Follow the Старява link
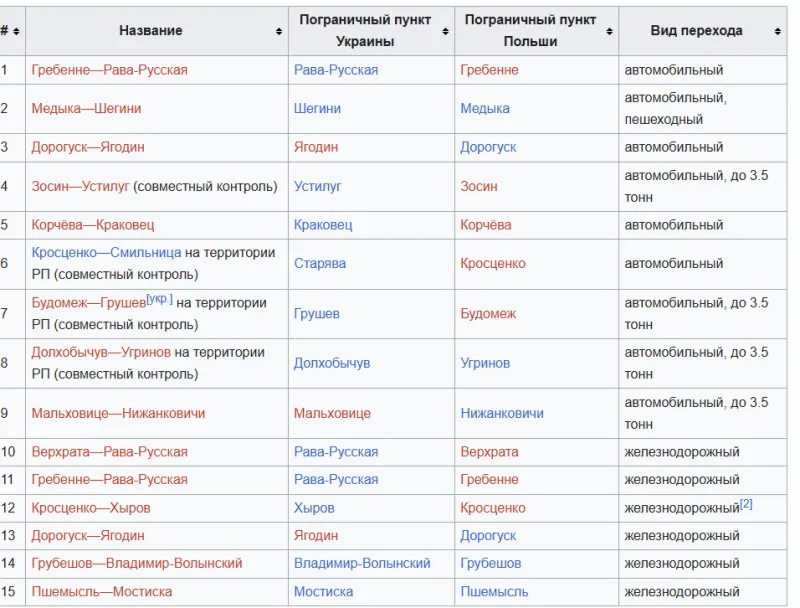The height and width of the screenshot is (608, 800). tap(320, 264)
